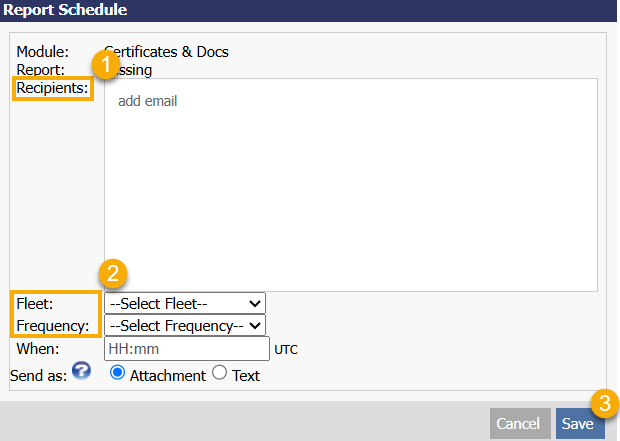This screenshot has height=441, width=620.
Task: Click the orange number 2 badge
Action: (114, 272)
